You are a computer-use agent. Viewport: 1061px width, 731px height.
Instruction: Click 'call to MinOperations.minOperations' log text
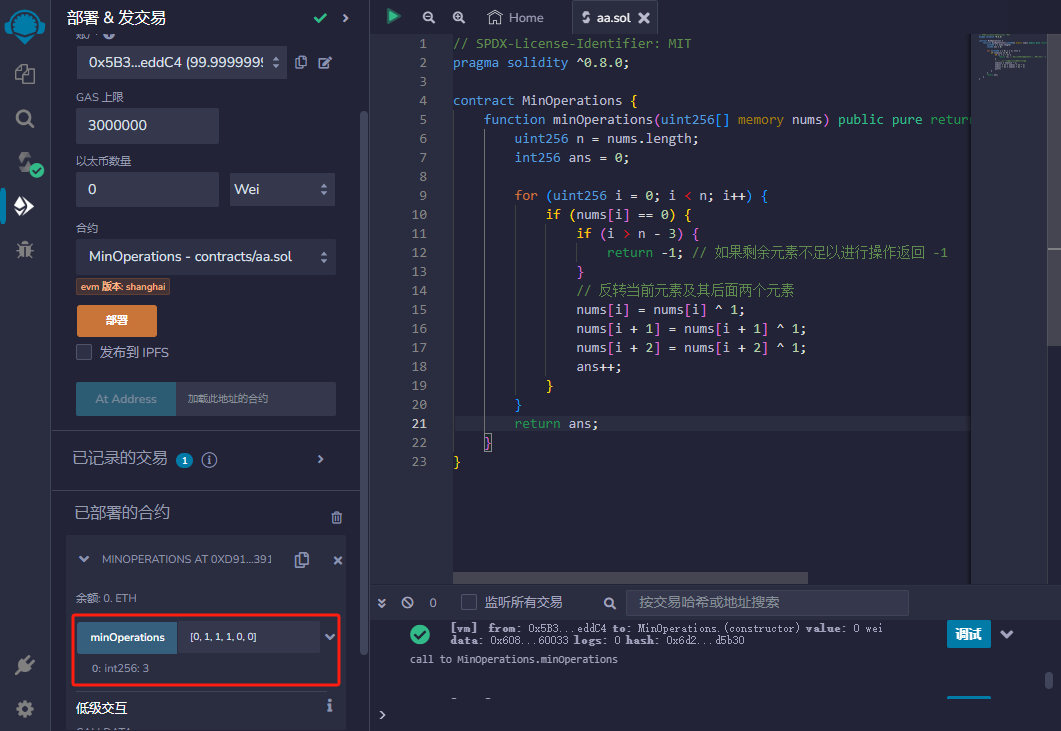[514, 659]
